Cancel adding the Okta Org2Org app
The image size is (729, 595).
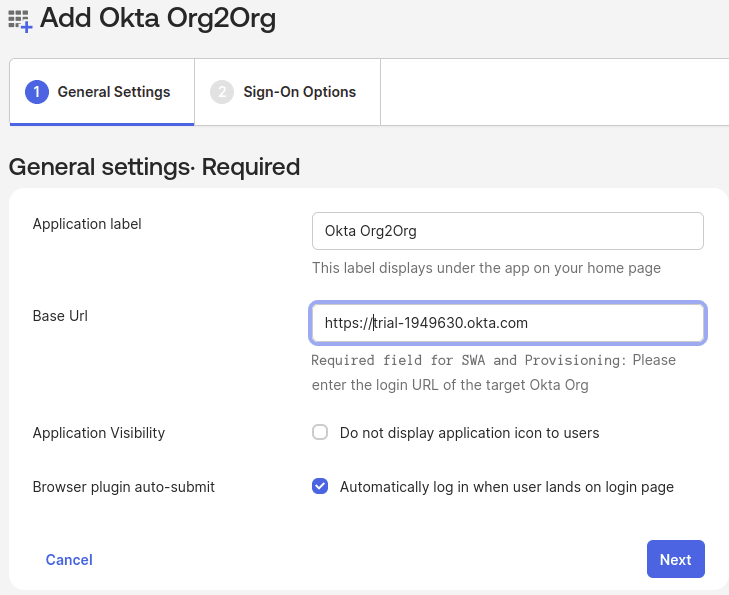pos(69,560)
